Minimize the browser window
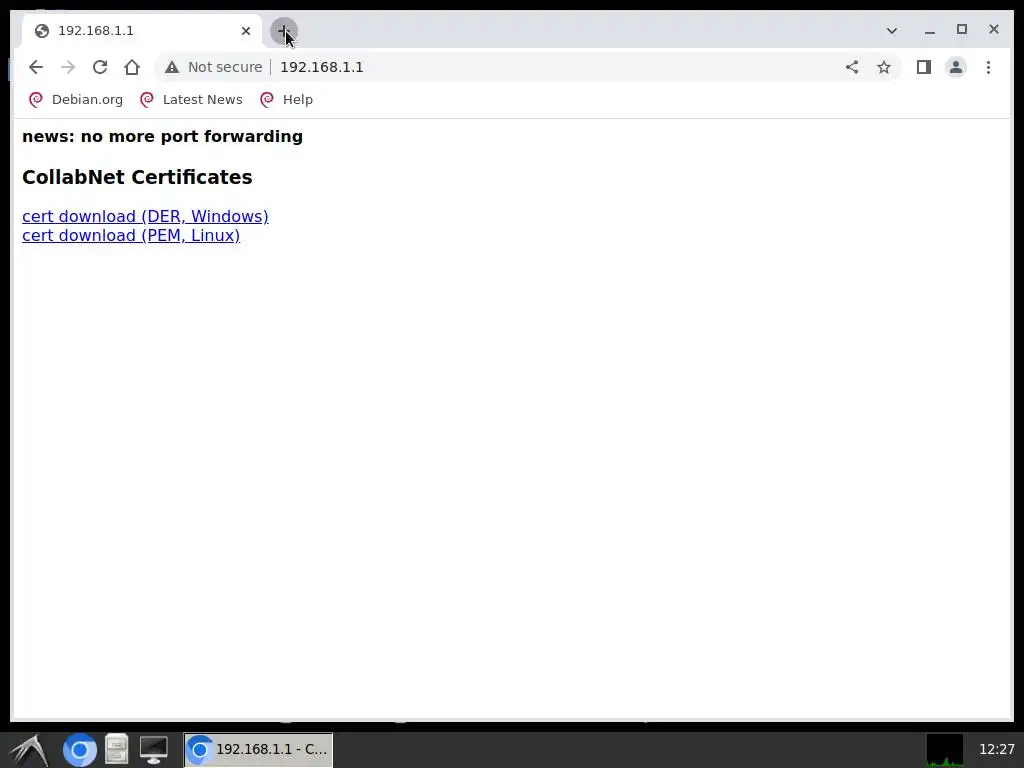Viewport: 1024px width, 768px height. [x=930, y=31]
